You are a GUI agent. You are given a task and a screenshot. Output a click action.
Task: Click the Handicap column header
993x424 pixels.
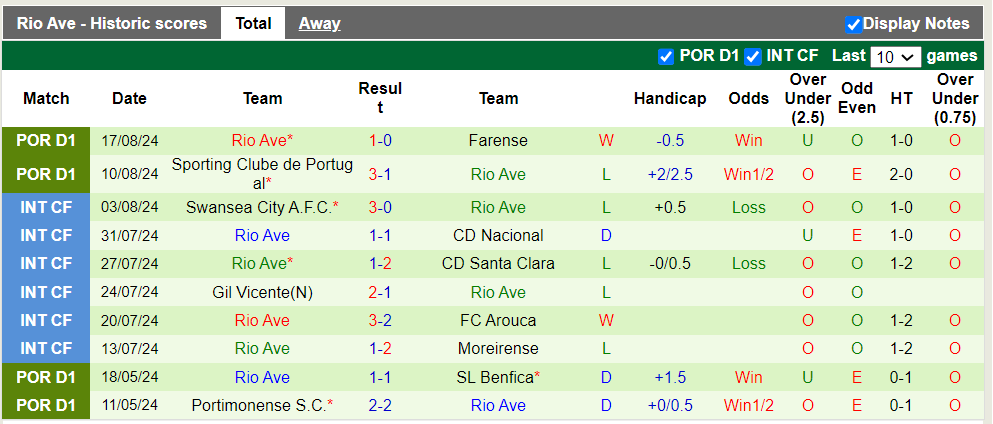(670, 98)
